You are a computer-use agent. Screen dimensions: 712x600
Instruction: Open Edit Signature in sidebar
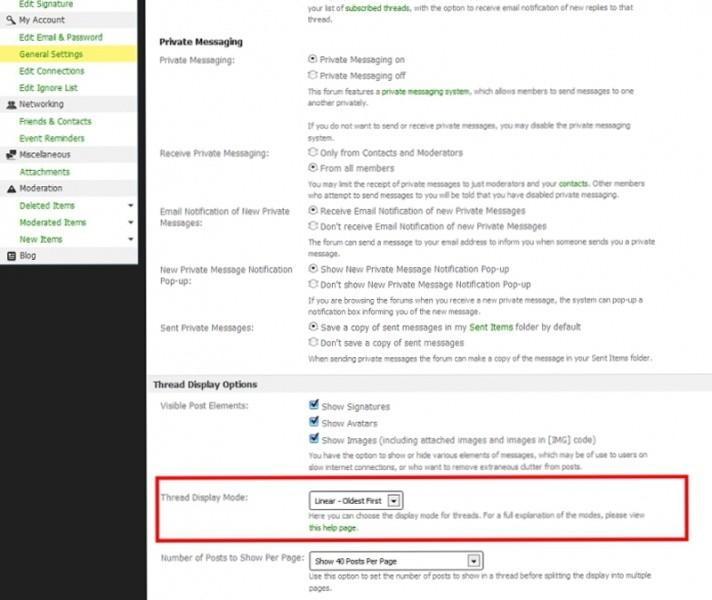(46, 4)
